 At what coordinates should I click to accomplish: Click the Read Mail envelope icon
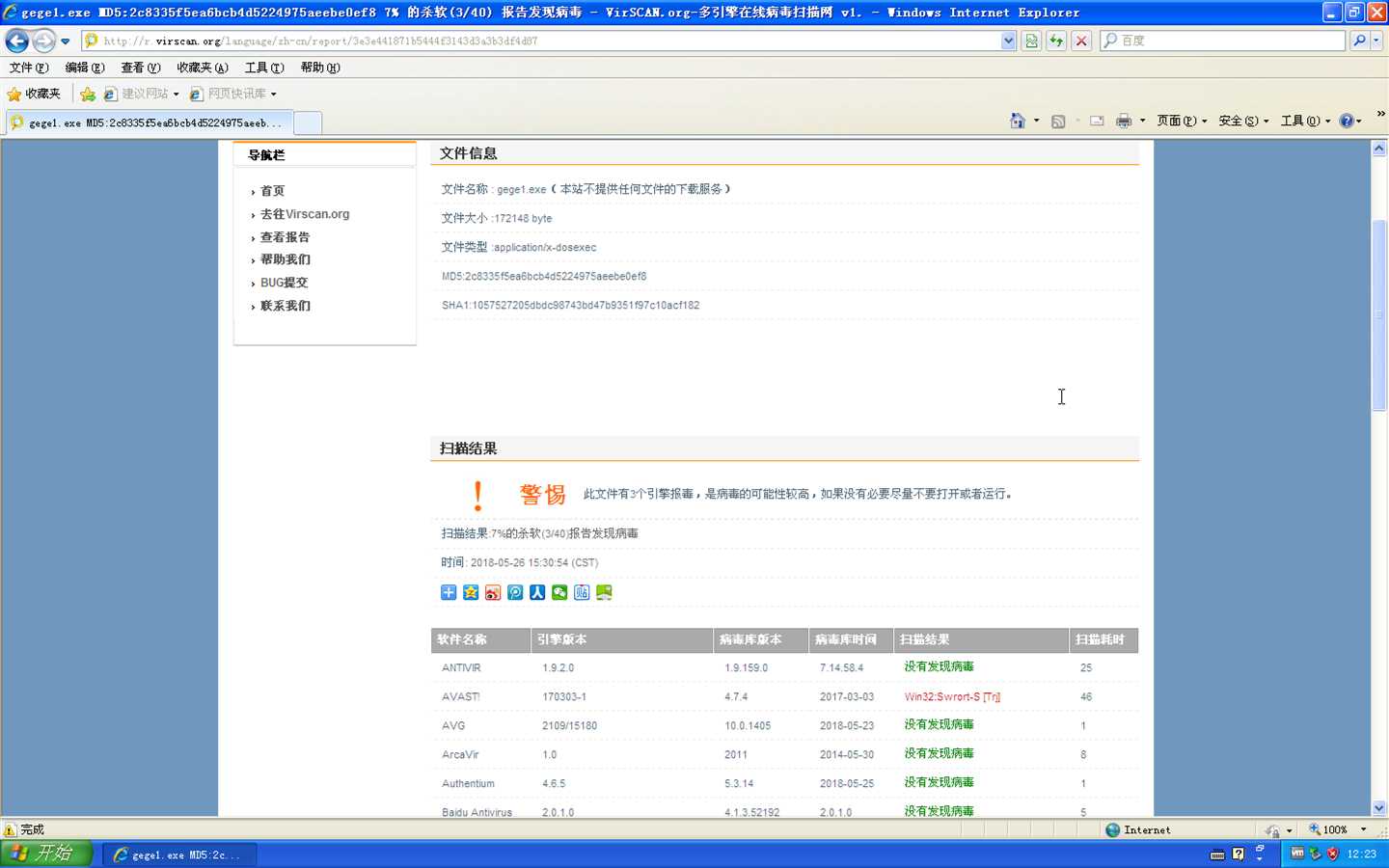[1097, 121]
